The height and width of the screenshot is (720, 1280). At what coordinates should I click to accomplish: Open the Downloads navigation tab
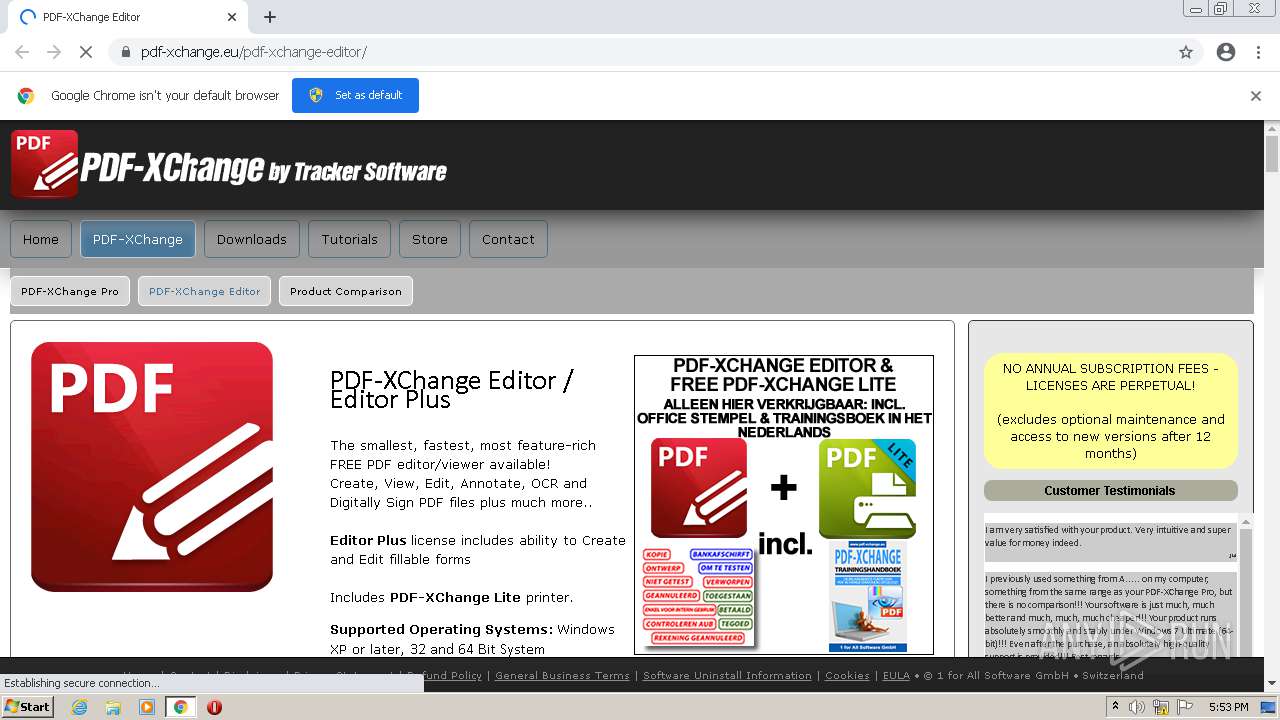click(252, 239)
